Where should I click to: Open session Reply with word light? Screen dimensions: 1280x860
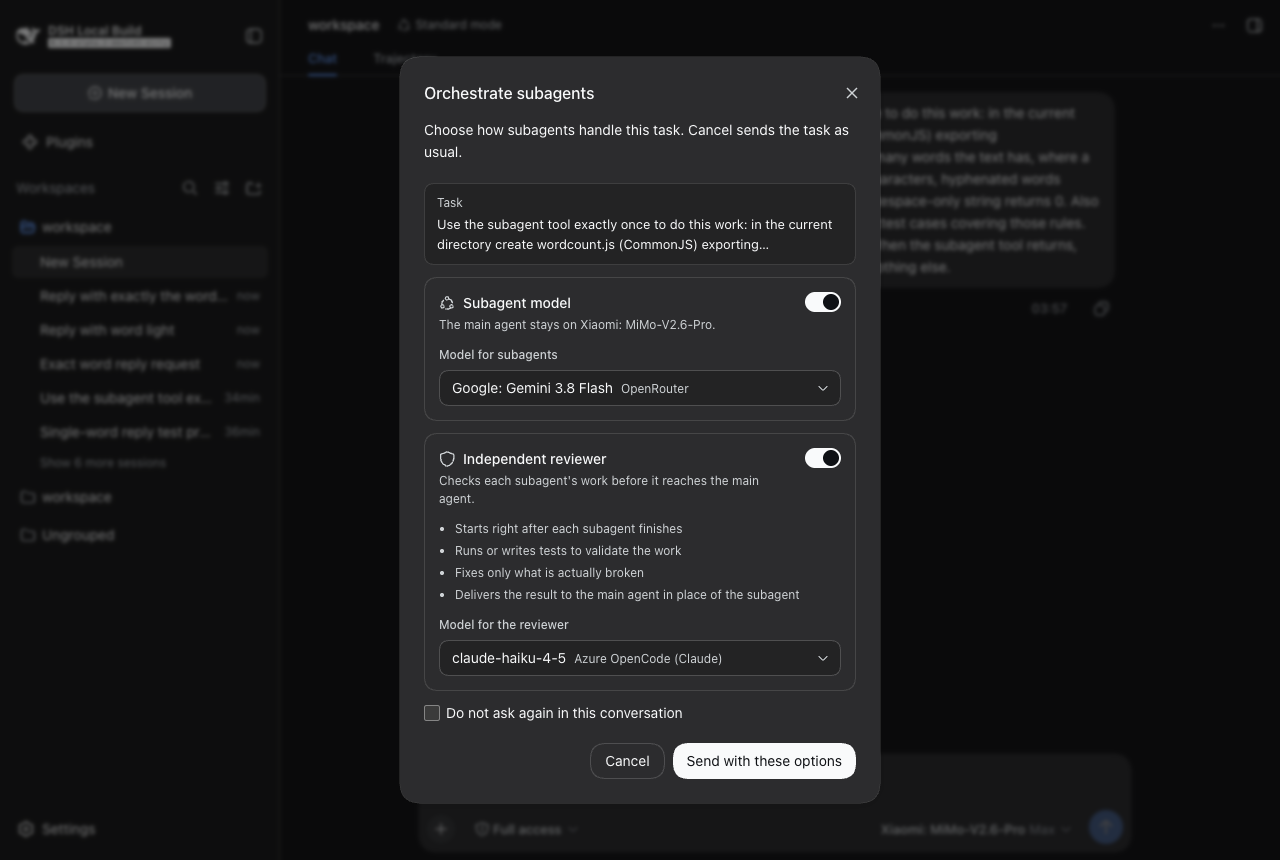[x=140, y=330]
